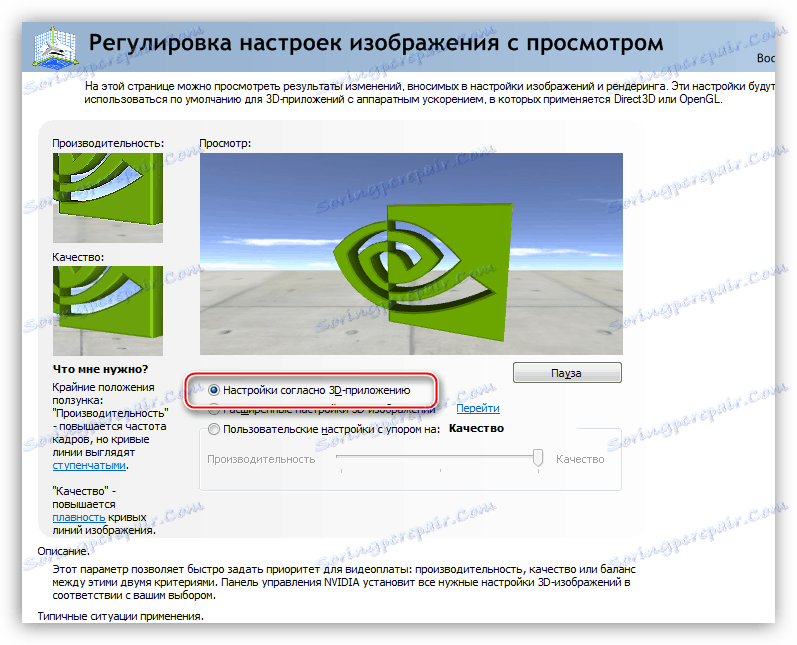Click 'Типичные ситуации применения.' heading
This screenshot has width=797, height=645.
click(120, 616)
